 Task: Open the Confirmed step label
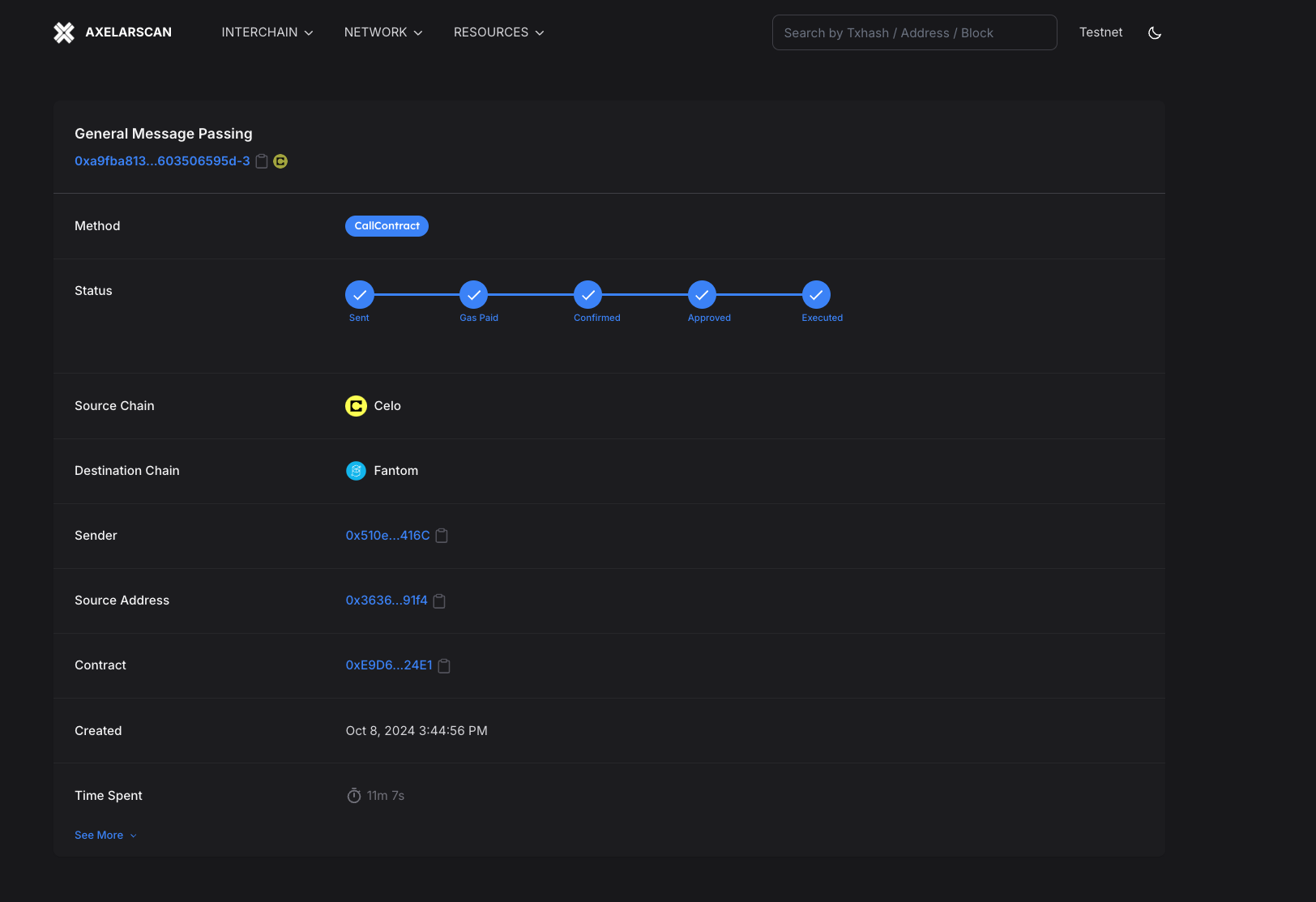pyautogui.click(x=597, y=318)
